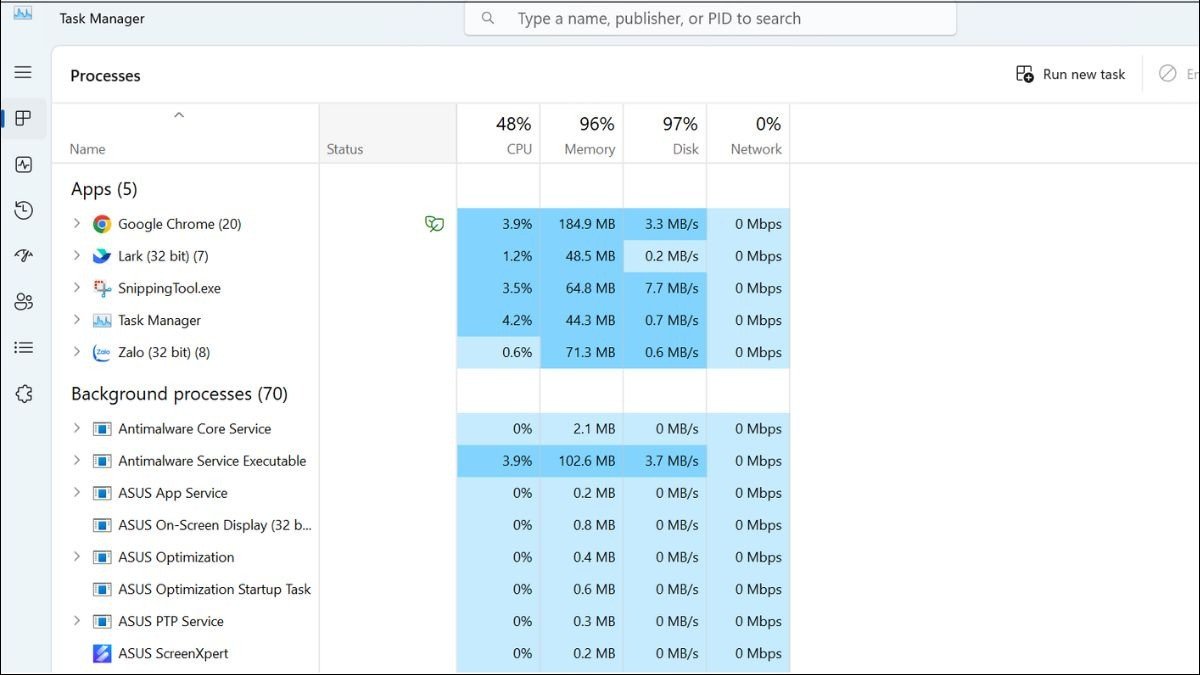Expand the Zalo process tree
This screenshot has height=675, width=1200.
coord(77,352)
